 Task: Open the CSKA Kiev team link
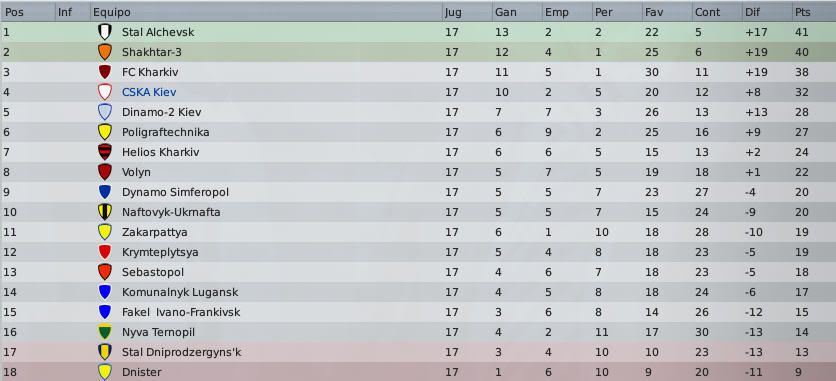149,92
